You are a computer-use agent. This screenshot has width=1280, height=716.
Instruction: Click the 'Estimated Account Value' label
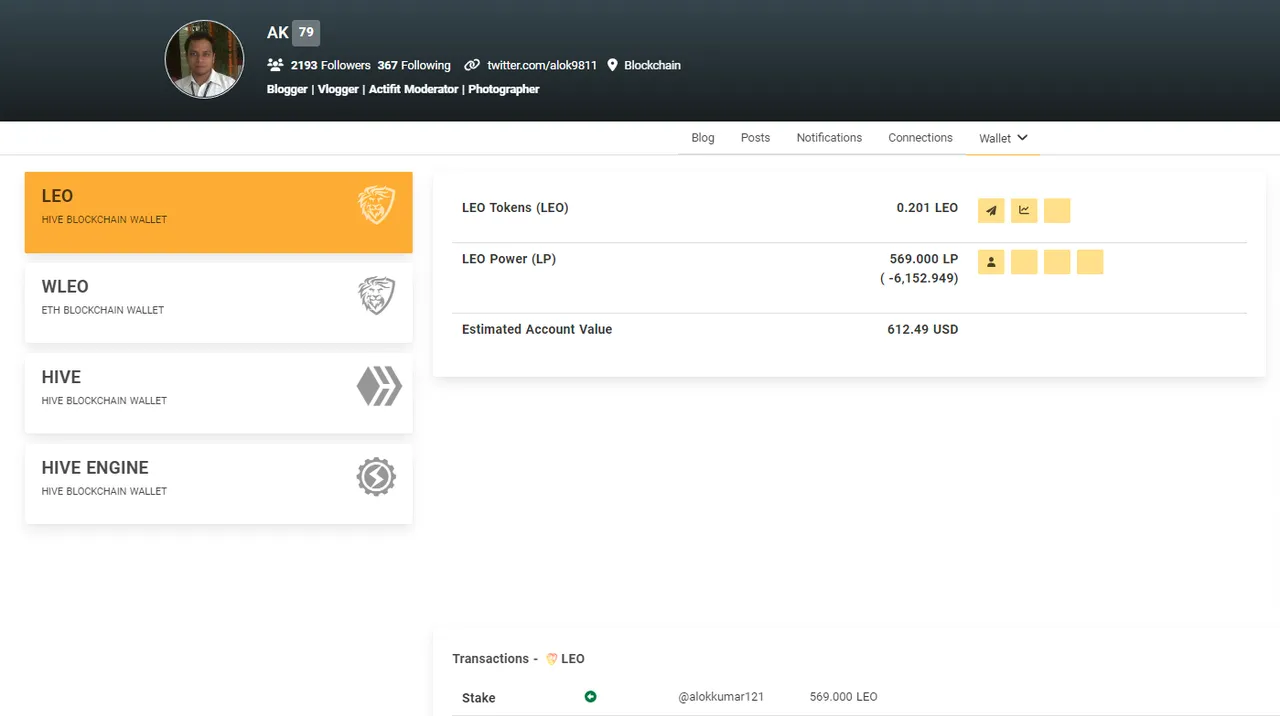(537, 329)
